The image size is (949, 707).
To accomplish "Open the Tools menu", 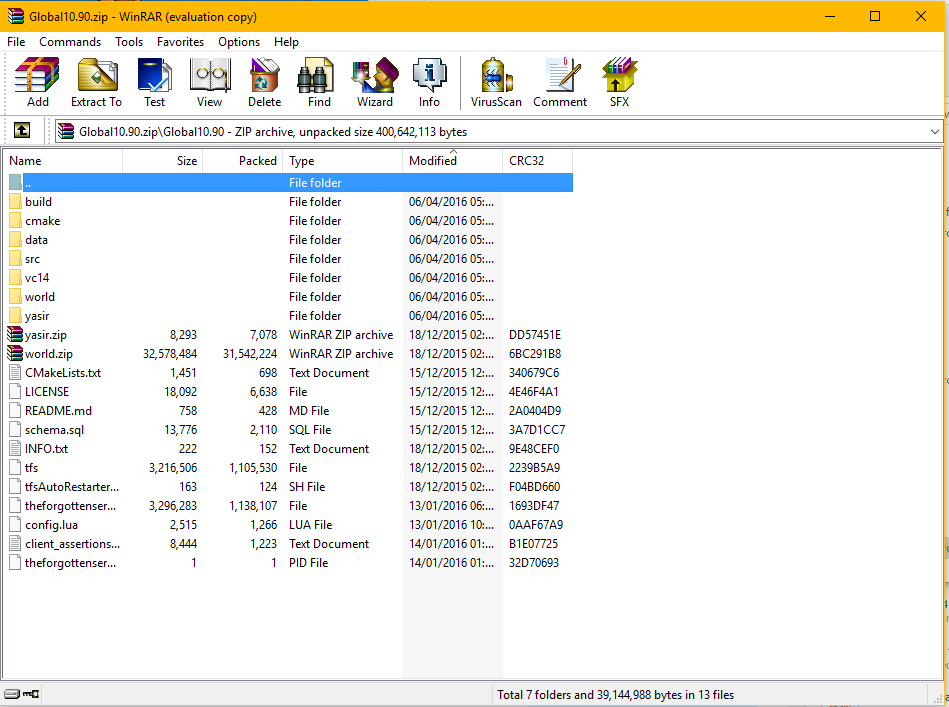I will tap(129, 42).
